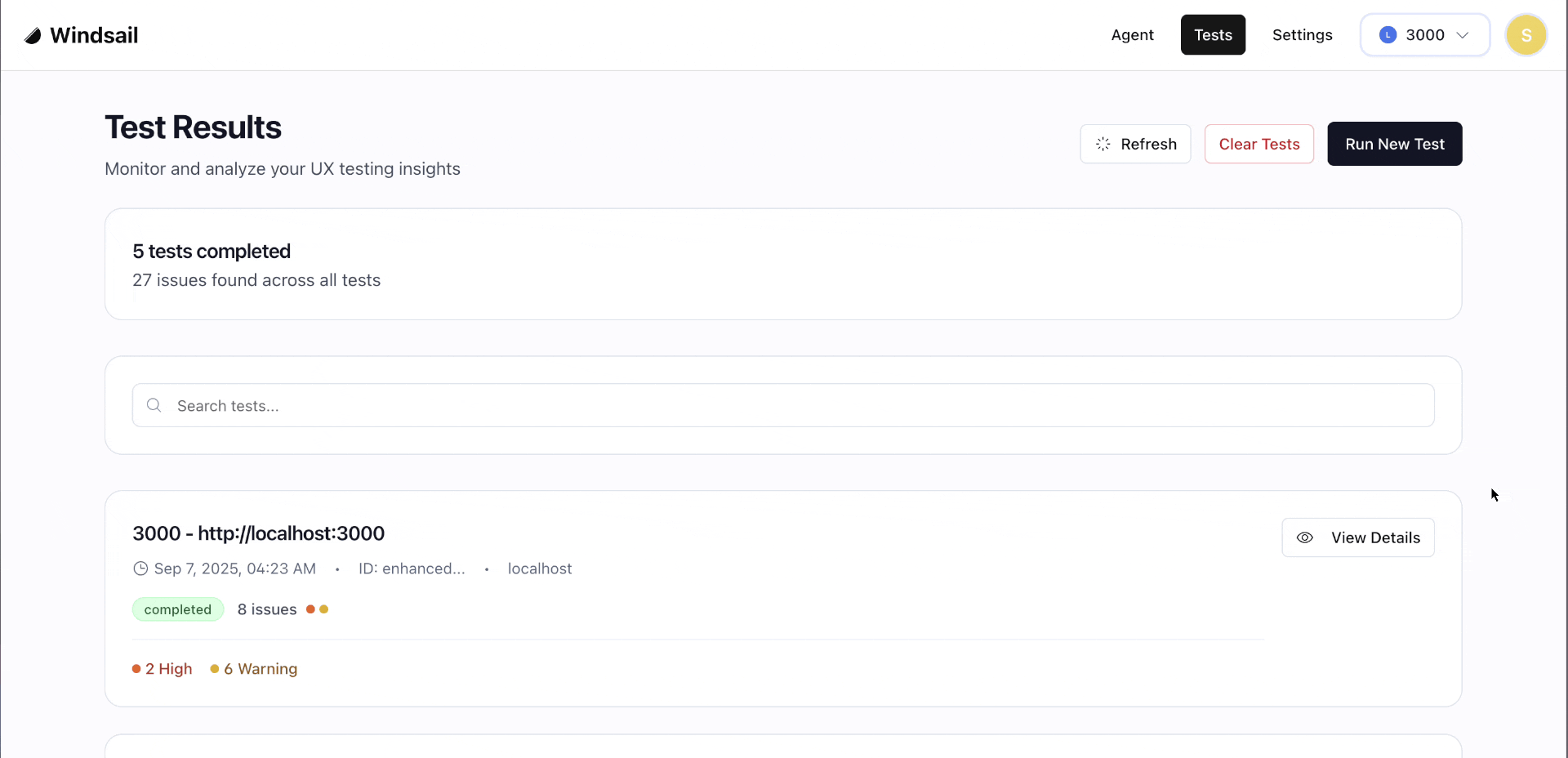
Task: Click the Monitor and analyze subtitle text
Action: tap(283, 169)
